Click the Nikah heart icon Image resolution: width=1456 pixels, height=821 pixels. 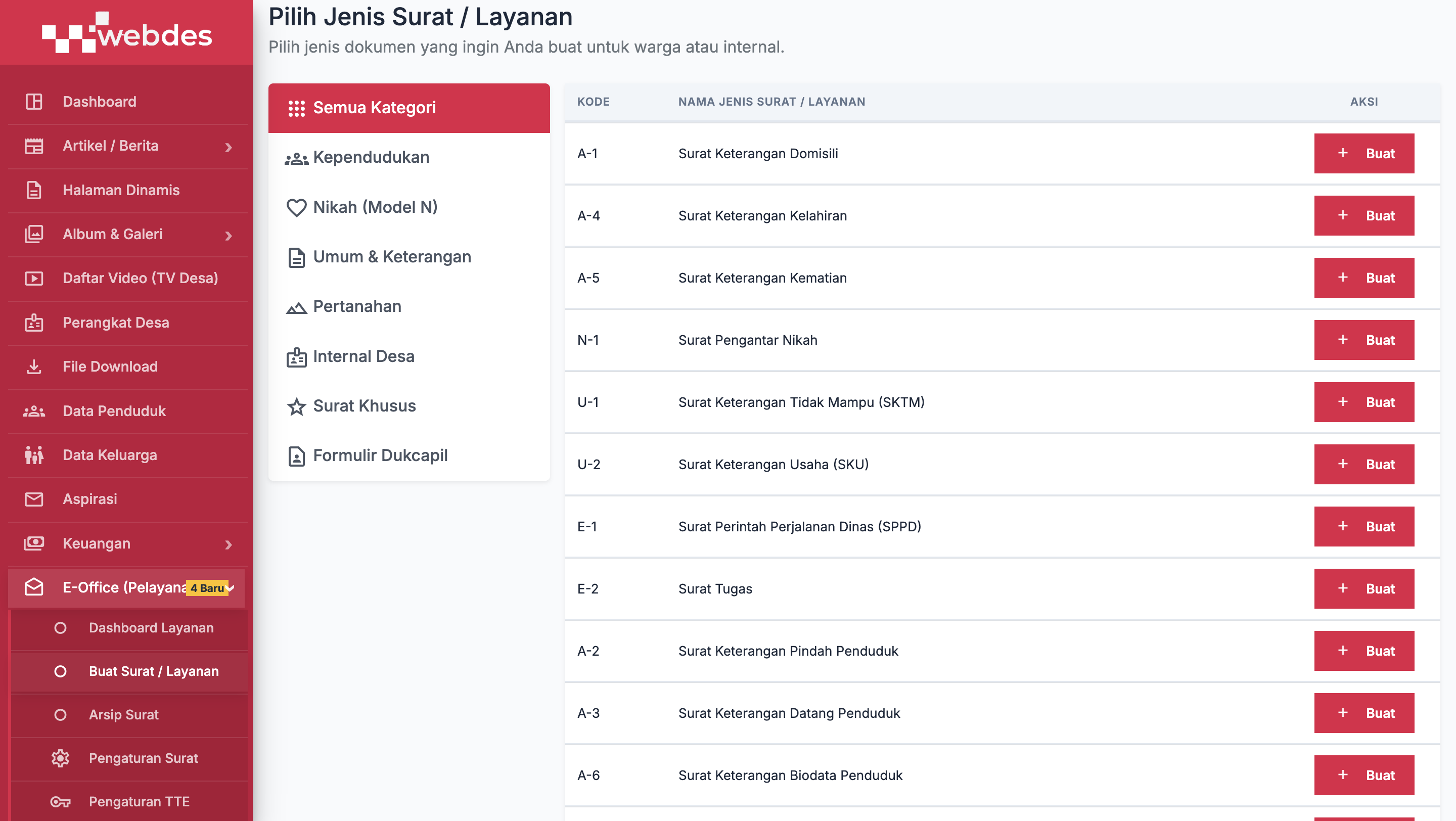296,207
